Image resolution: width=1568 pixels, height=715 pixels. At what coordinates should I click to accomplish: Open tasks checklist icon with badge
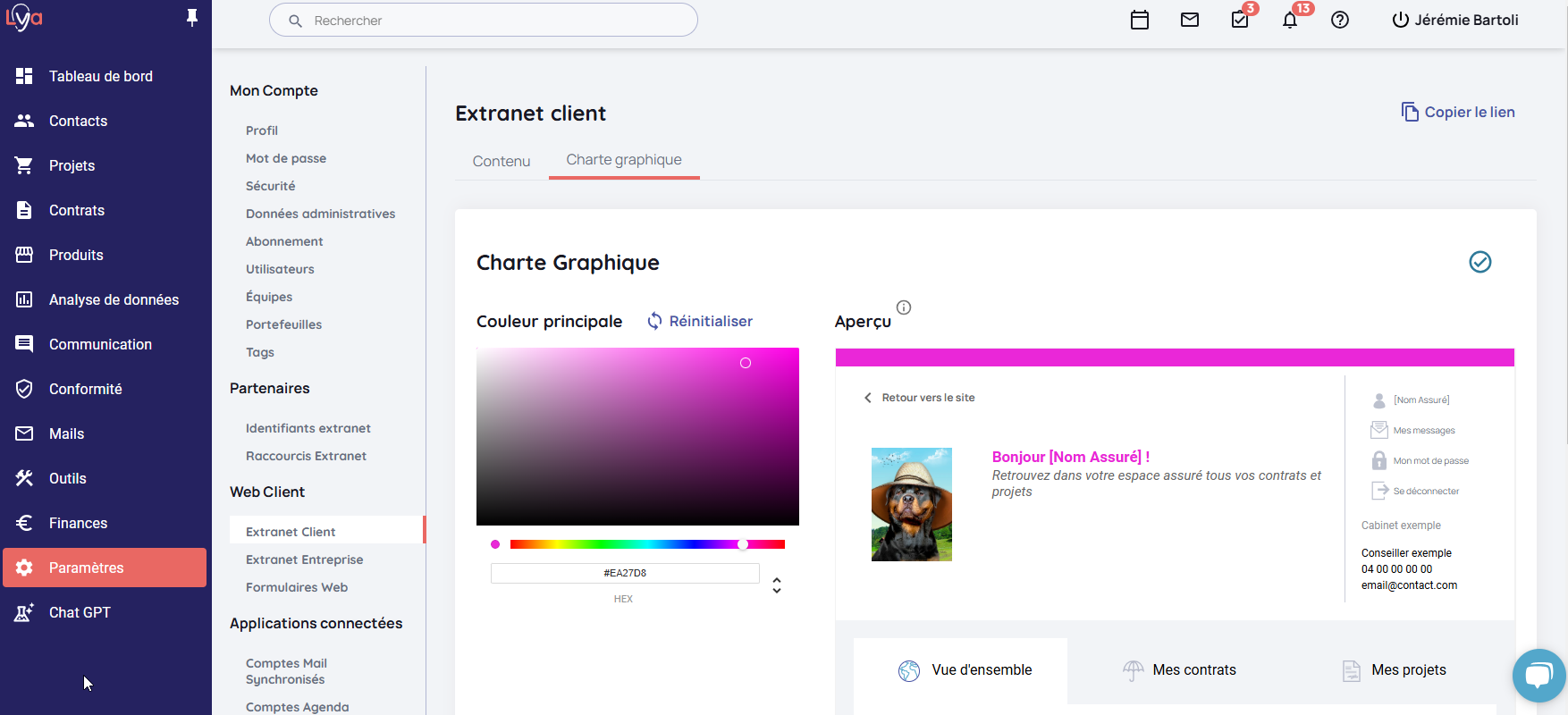coord(1240,20)
